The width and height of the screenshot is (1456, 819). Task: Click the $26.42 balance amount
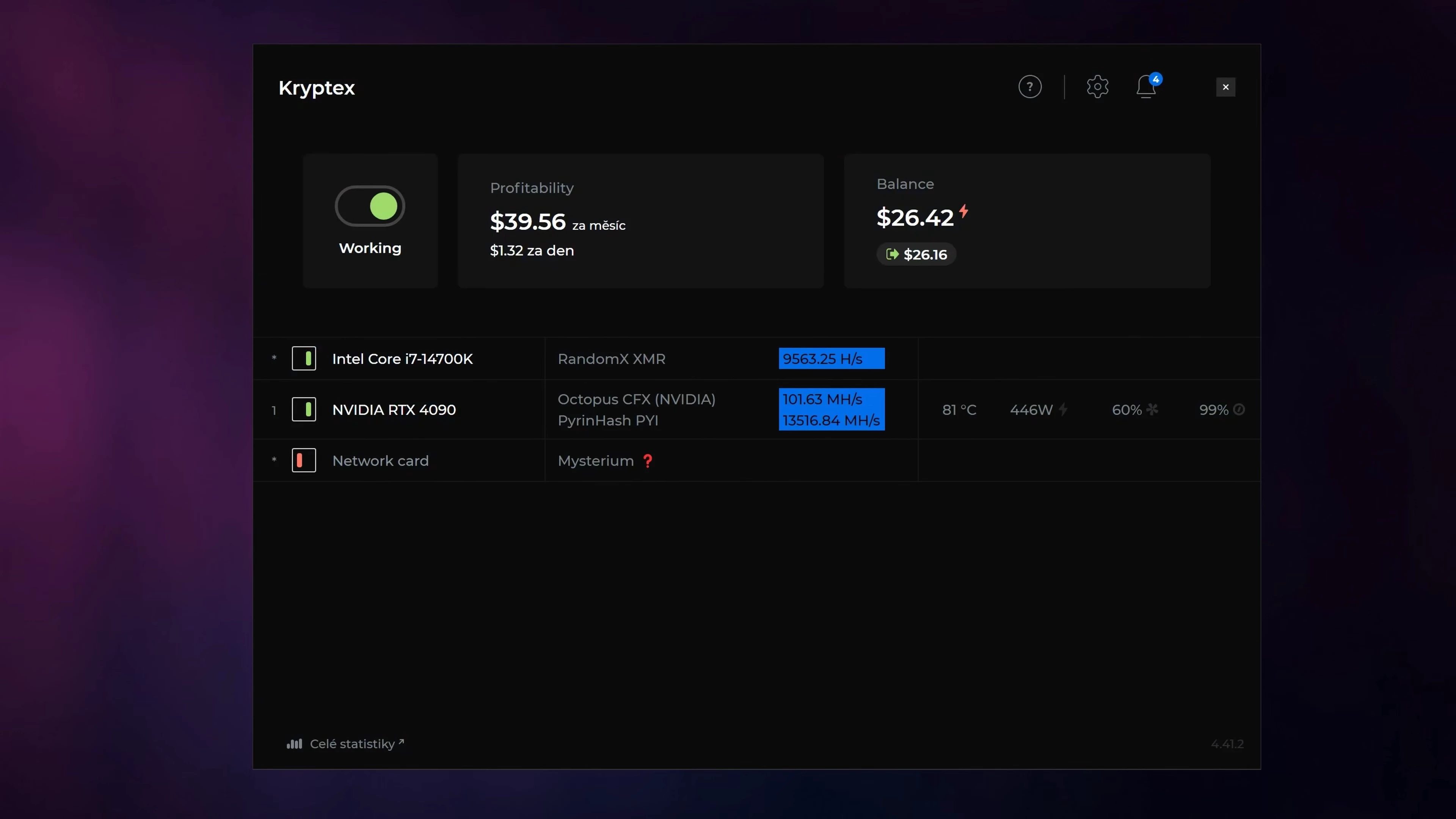tap(915, 218)
